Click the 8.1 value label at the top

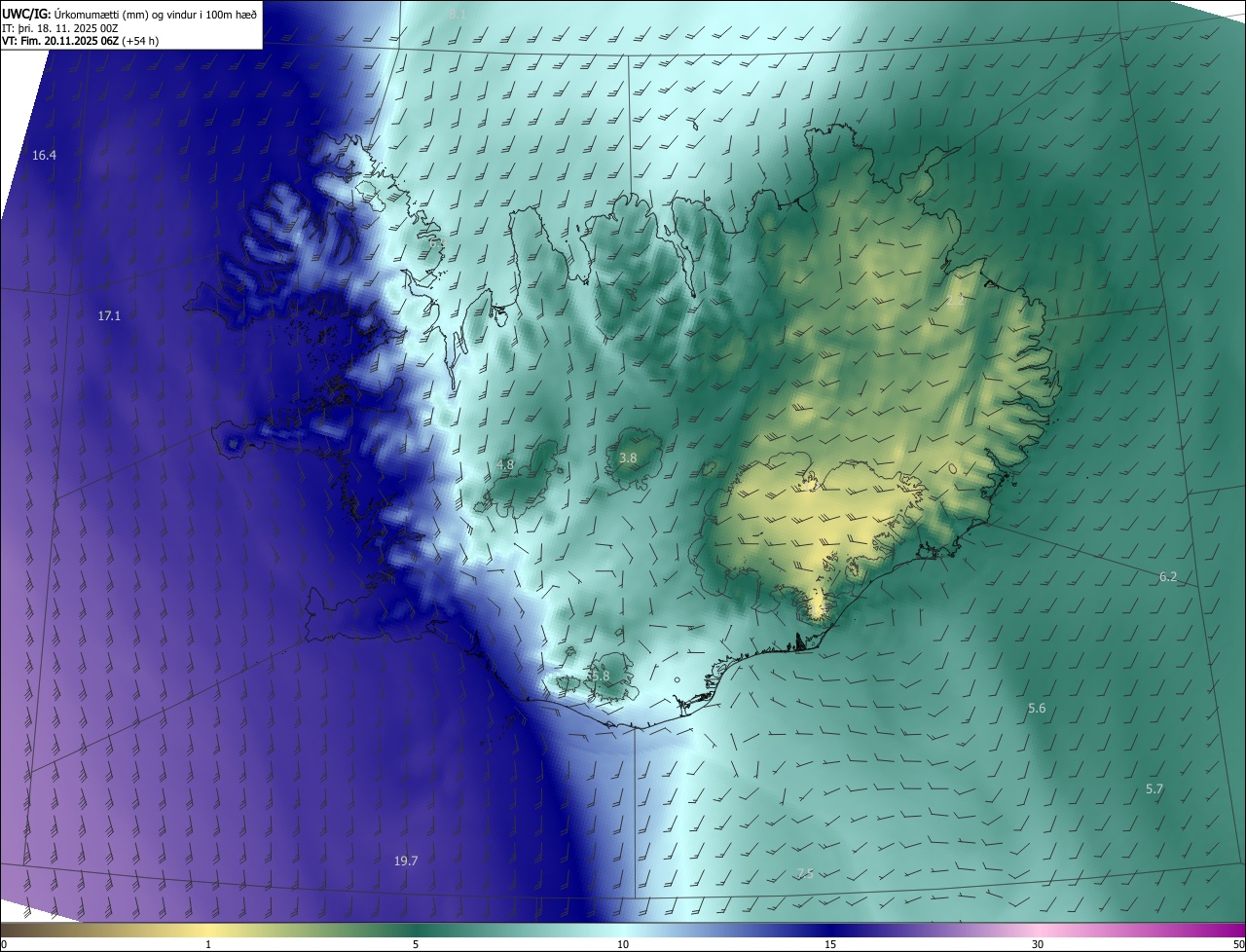point(458,15)
